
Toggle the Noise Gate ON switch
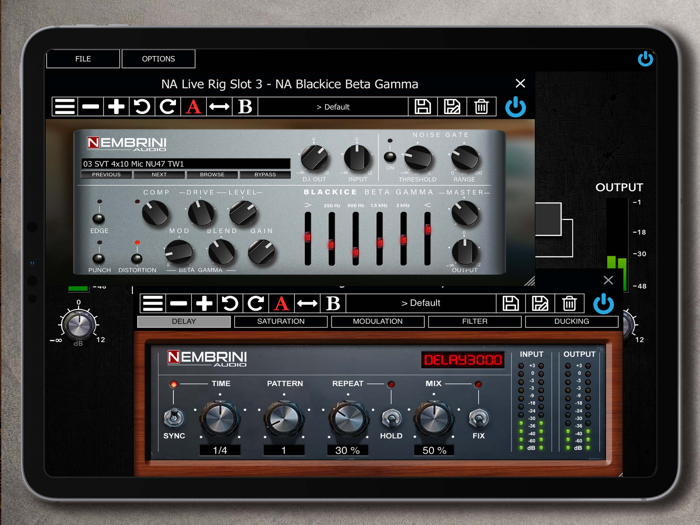390,157
